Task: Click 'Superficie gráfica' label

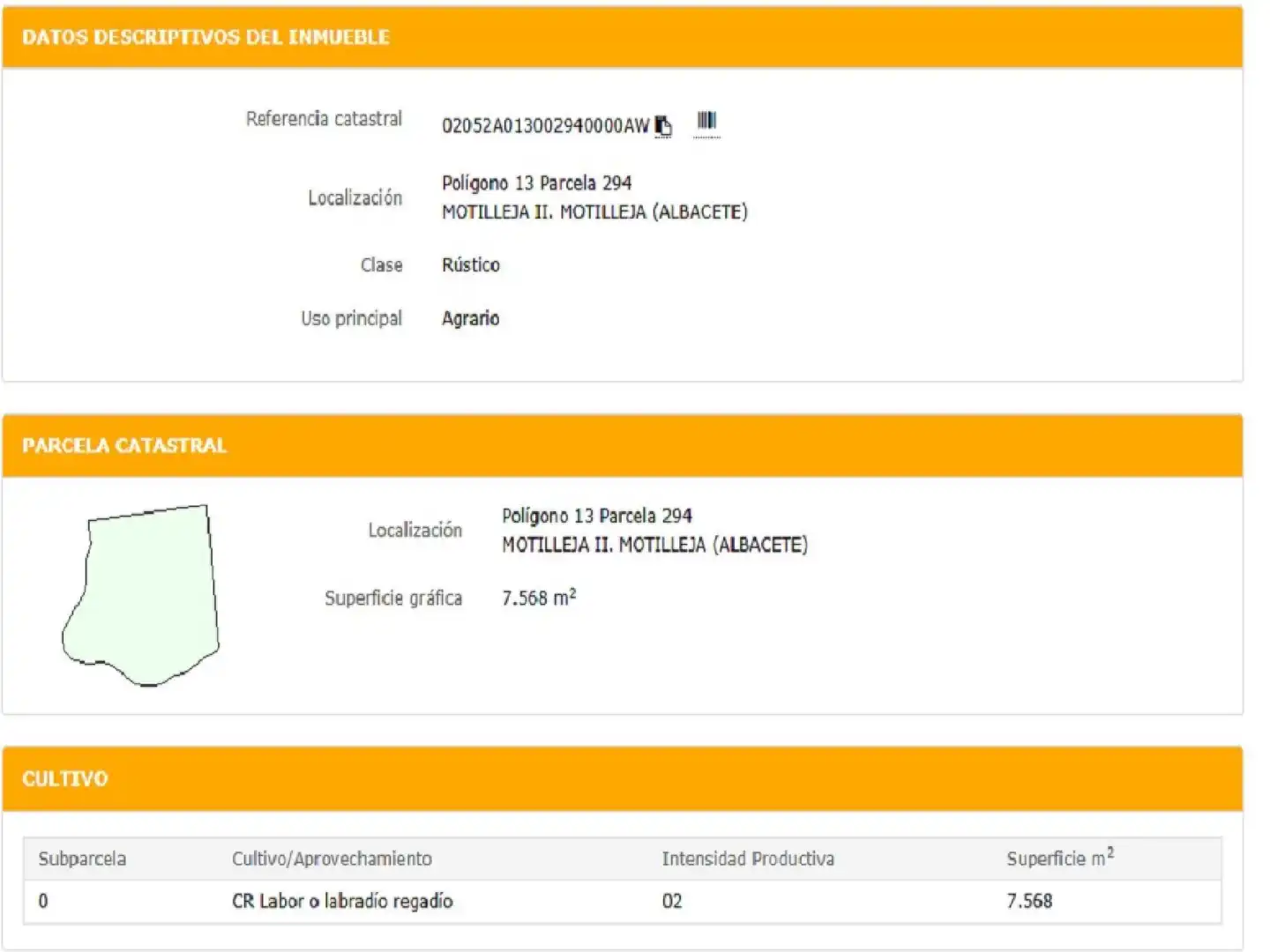Action: 393,599
